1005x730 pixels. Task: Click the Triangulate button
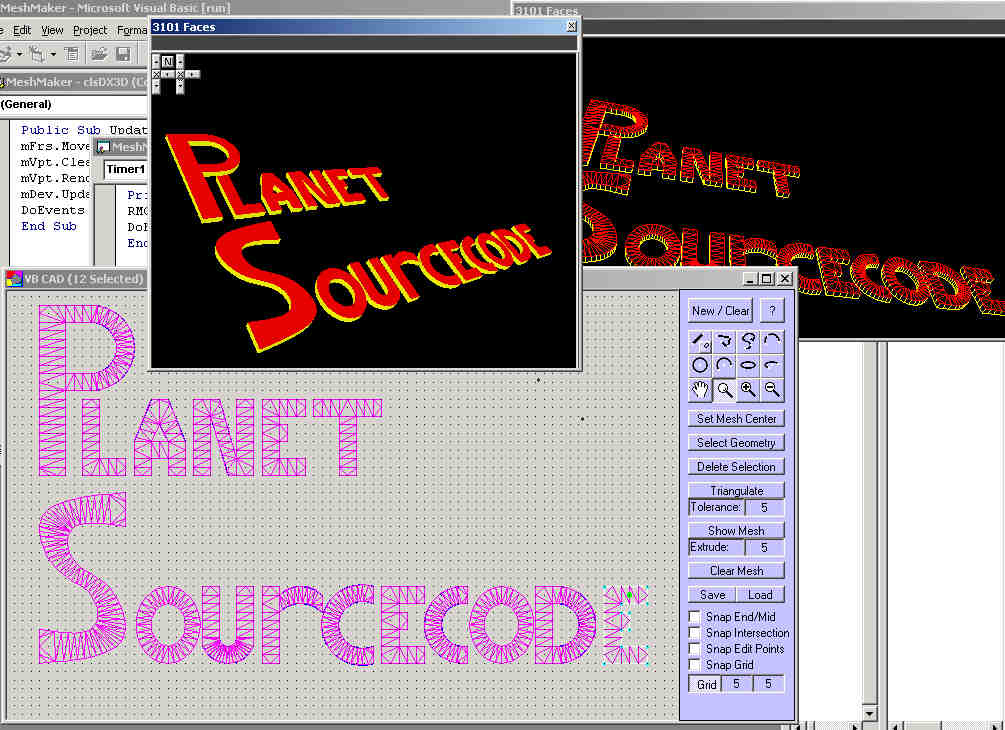point(736,491)
